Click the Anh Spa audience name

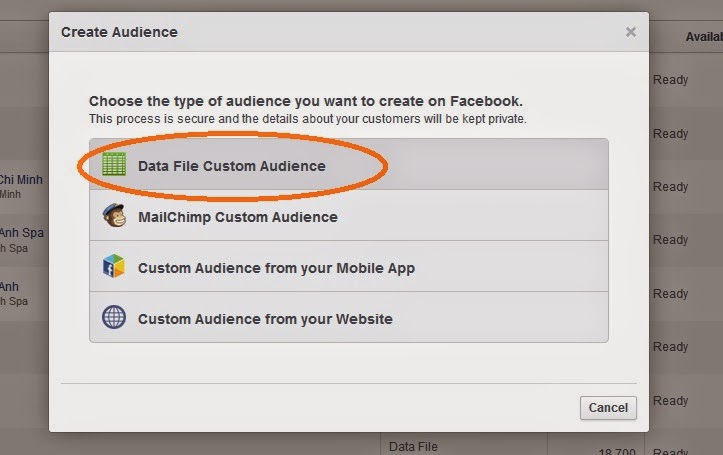(x=22, y=233)
